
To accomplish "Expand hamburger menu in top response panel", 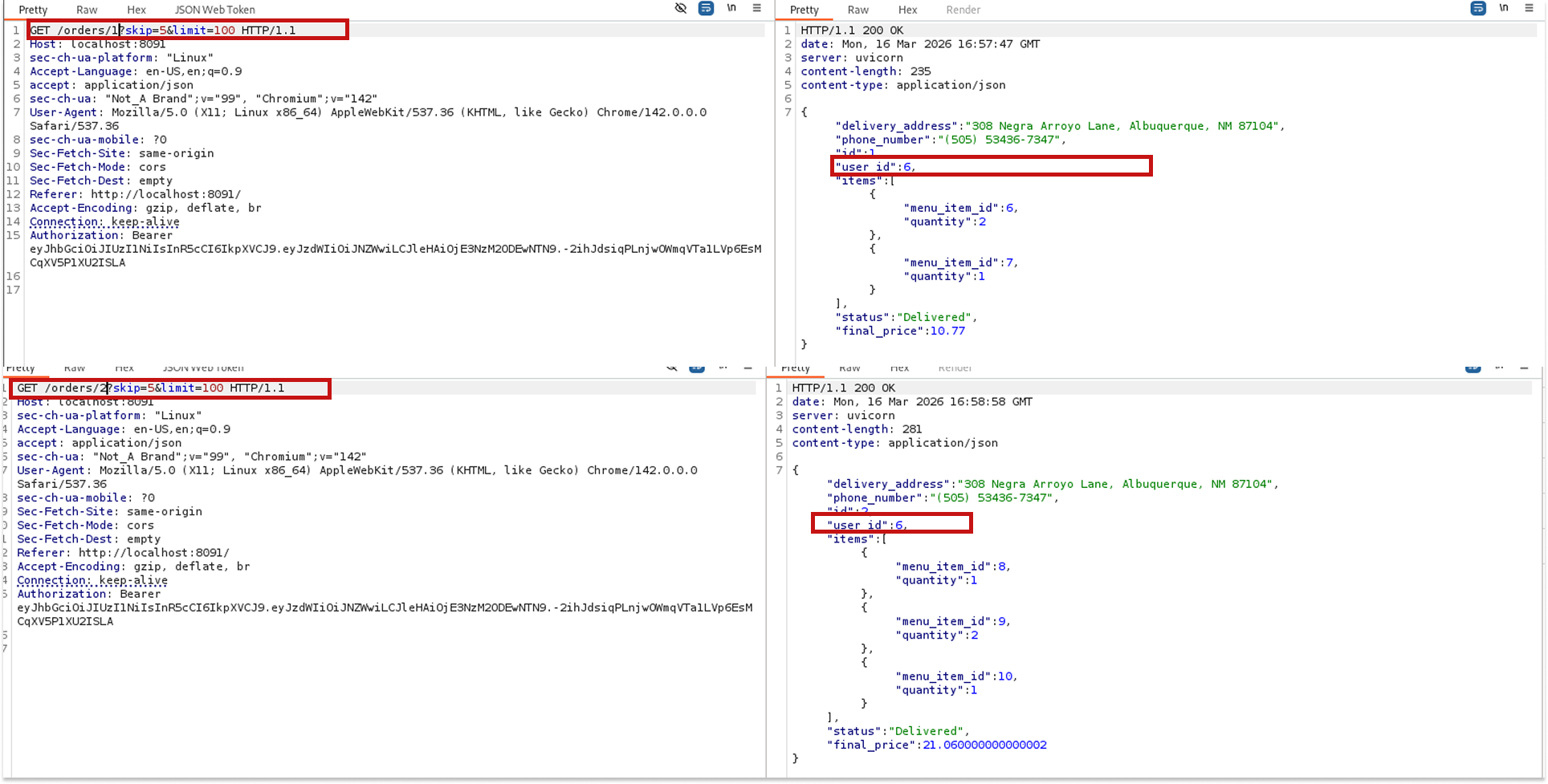I will 1529,9.
